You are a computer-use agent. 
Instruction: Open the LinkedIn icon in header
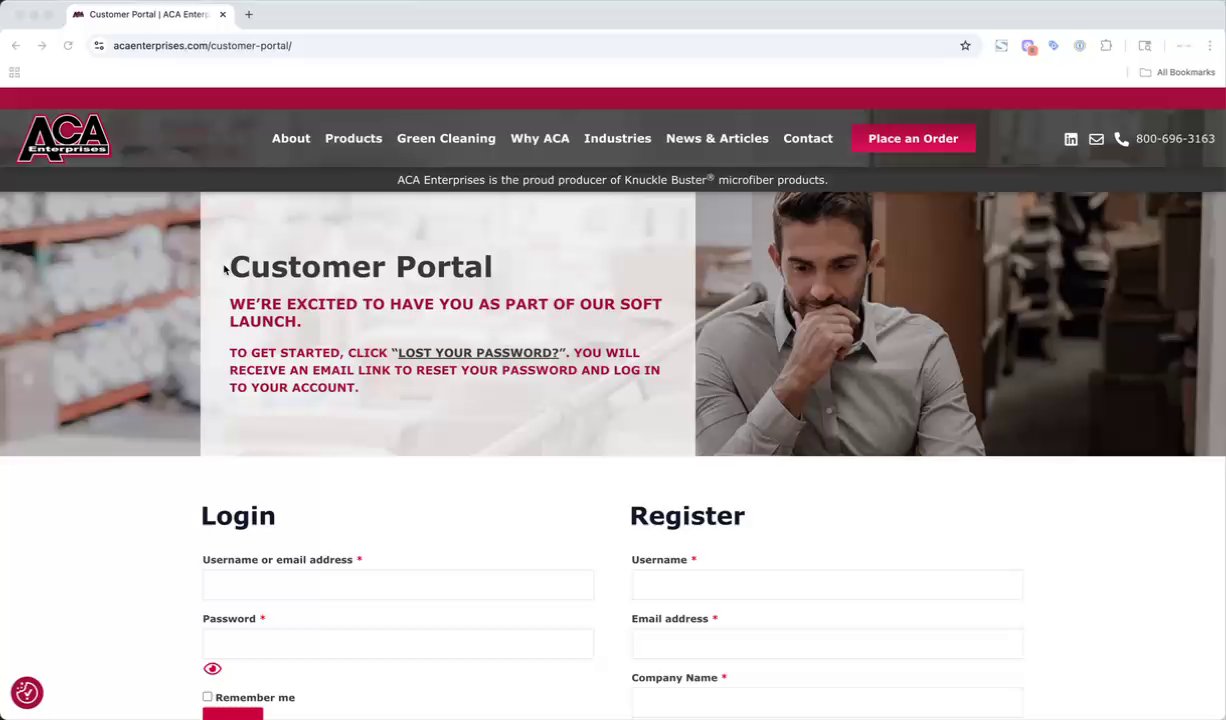click(x=1071, y=139)
